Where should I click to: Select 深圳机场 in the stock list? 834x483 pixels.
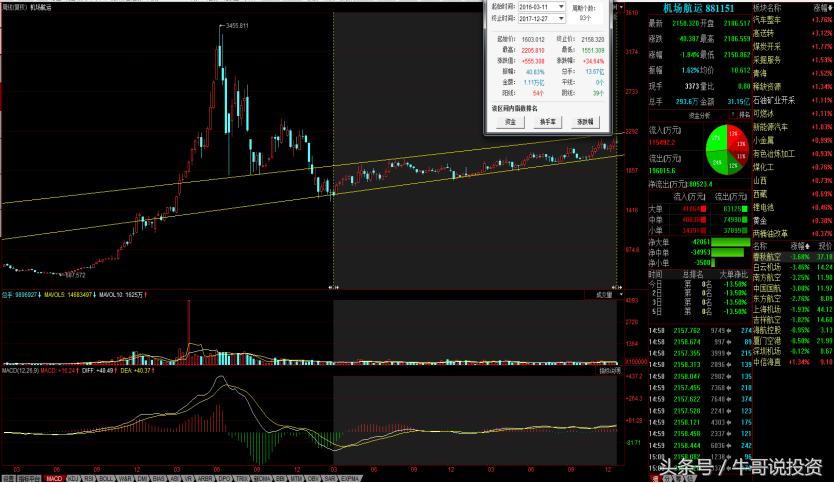tap(793, 351)
